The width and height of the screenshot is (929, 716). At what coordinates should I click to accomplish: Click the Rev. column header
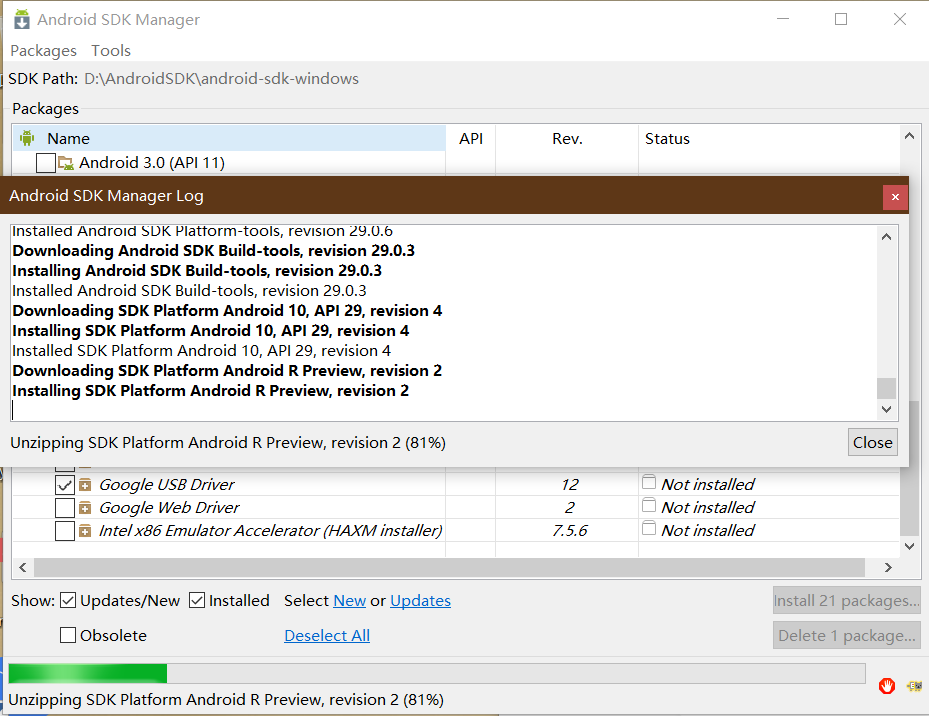point(567,139)
